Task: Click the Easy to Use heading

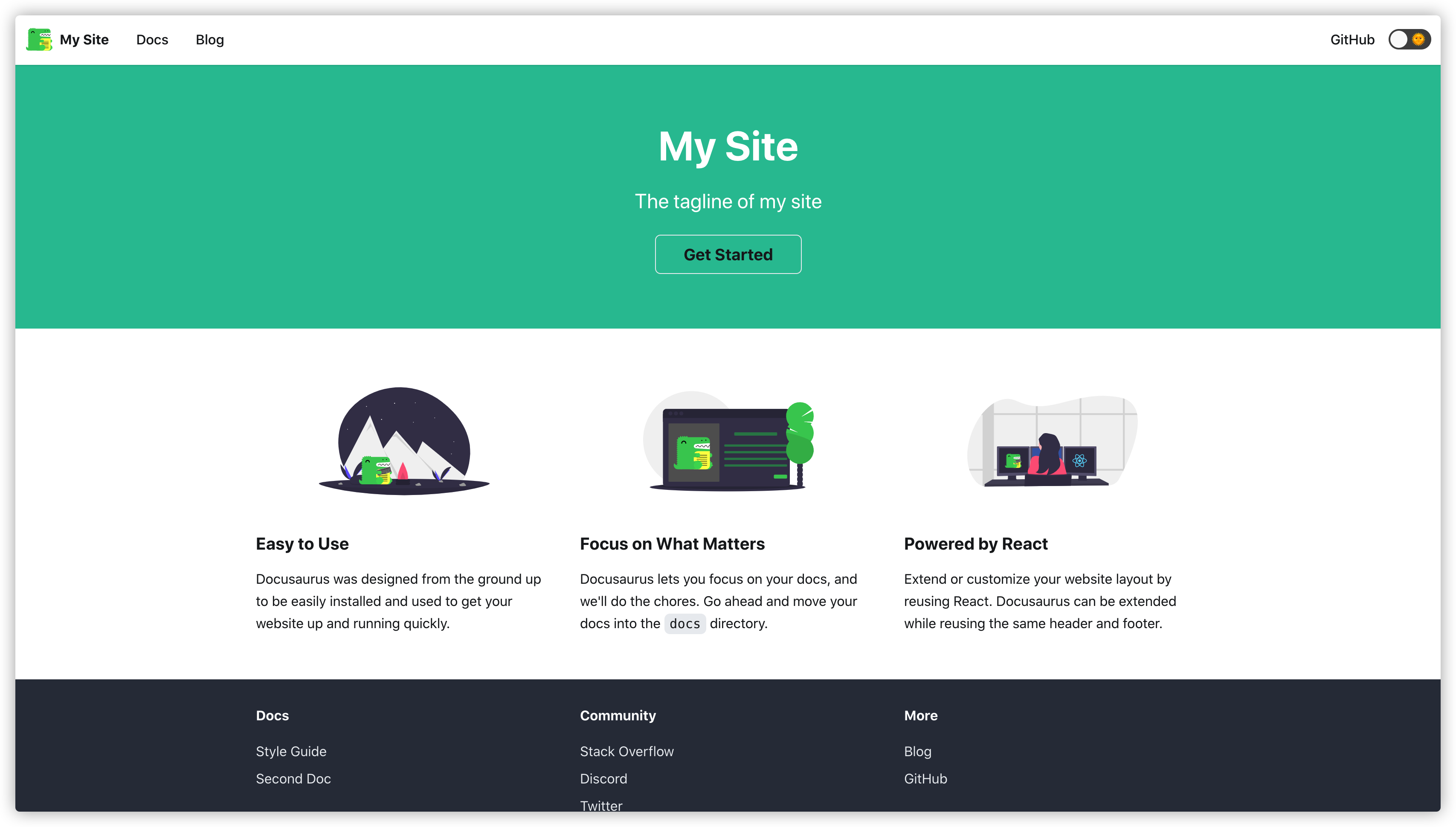Action: [302, 544]
